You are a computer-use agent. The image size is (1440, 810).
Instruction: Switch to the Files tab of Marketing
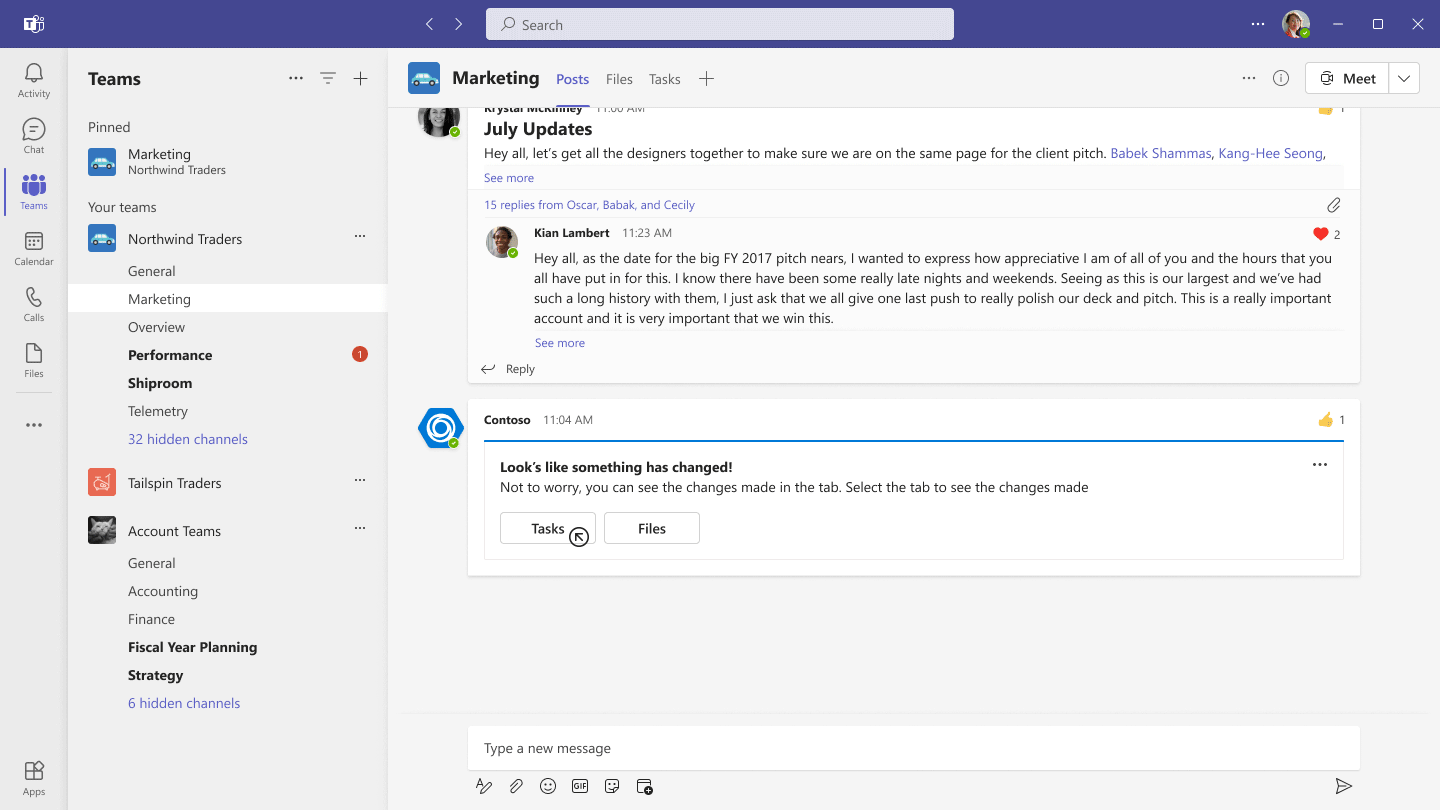pos(619,78)
